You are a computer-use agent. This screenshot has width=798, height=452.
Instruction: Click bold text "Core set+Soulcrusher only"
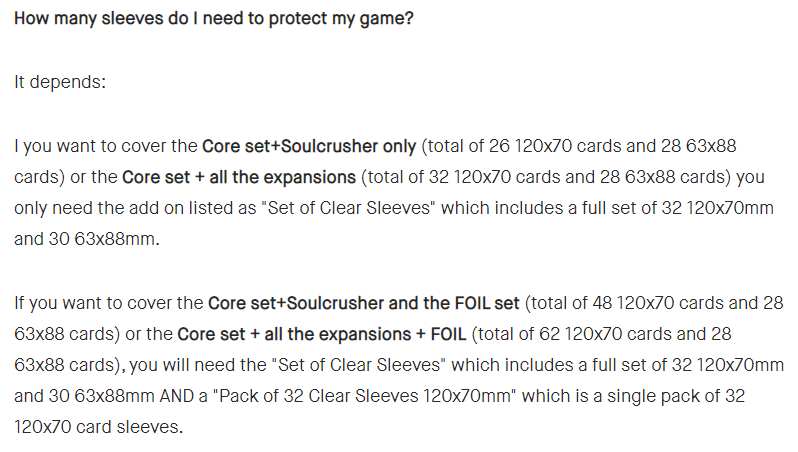[309, 147]
